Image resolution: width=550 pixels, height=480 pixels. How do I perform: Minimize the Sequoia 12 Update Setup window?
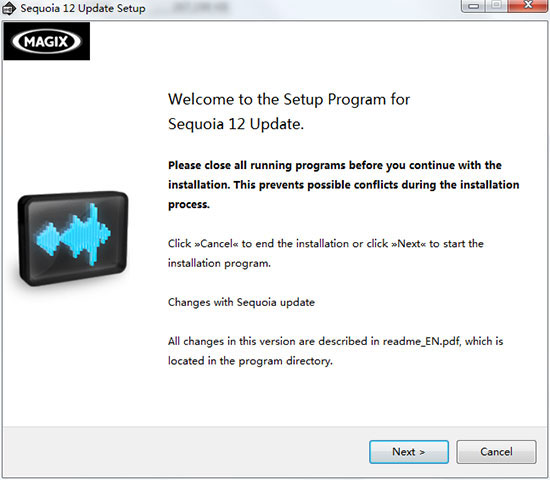[474, 6]
